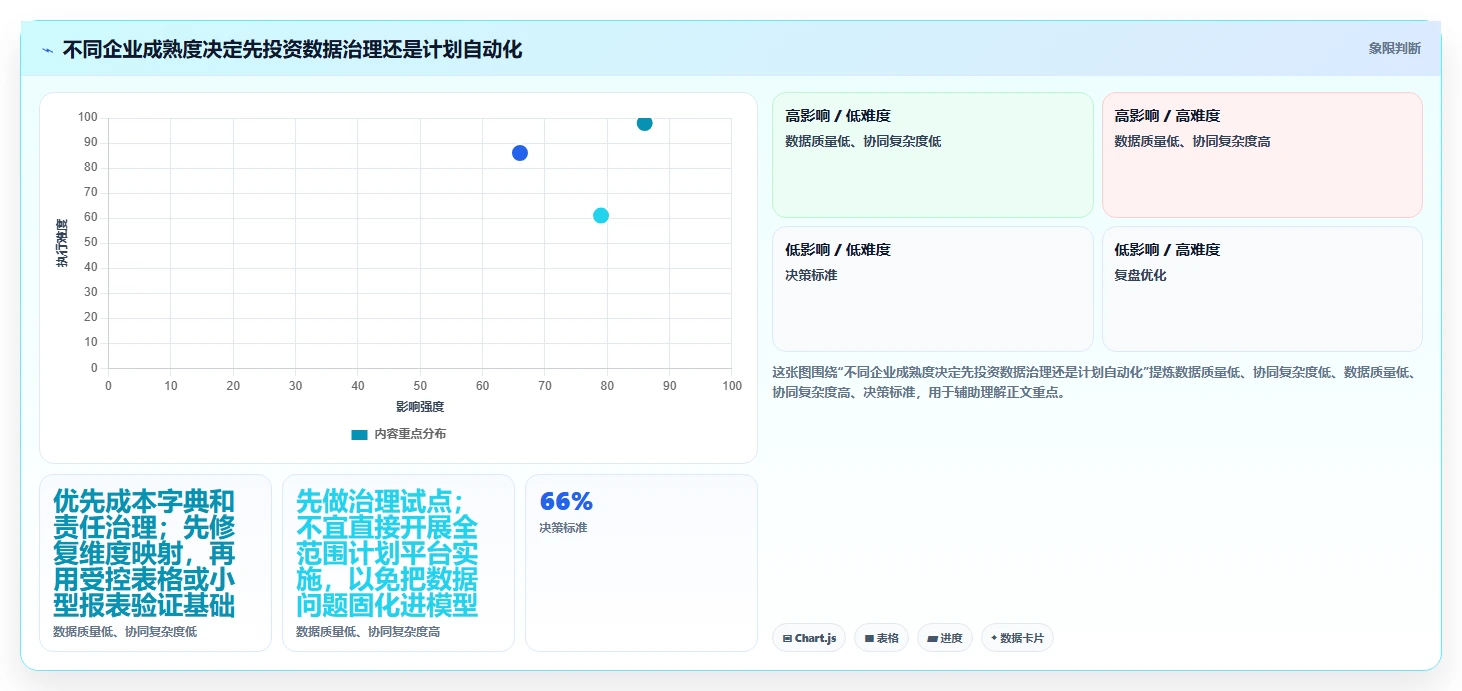Toggle the 内容重点分布 legend swatch
Viewport: 1462px width, 691px height.
(x=360, y=434)
